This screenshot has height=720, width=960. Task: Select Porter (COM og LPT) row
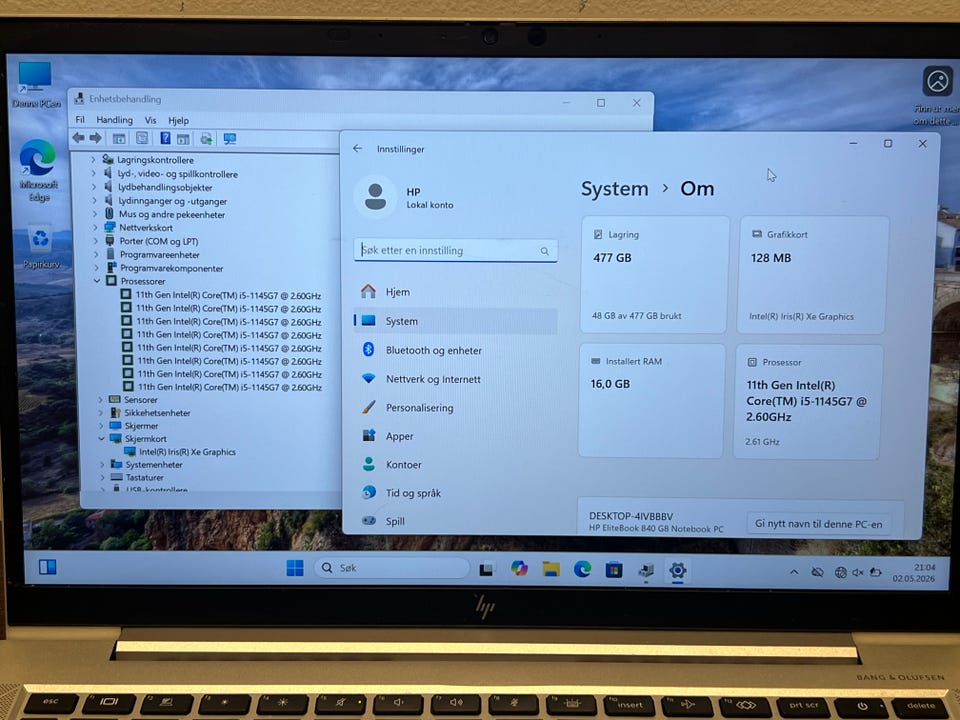coord(159,241)
